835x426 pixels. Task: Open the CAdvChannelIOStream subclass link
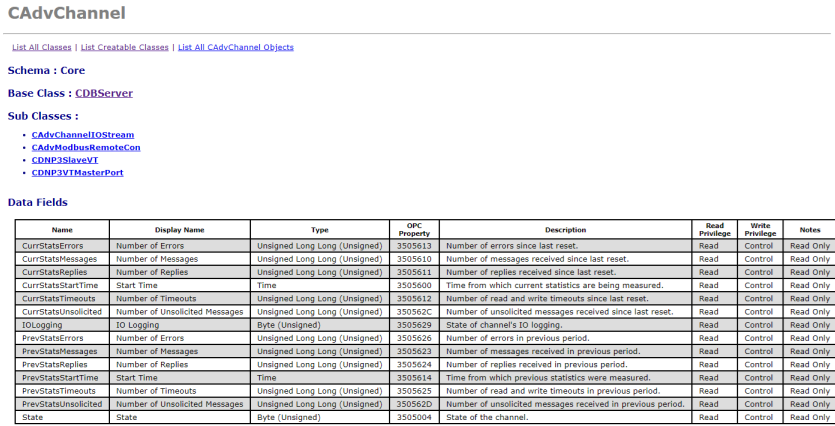tap(82, 134)
